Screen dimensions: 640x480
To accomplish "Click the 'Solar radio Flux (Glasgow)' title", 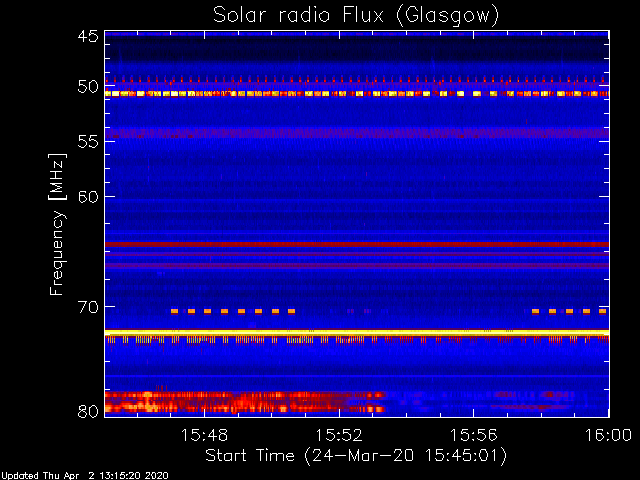I will pyautogui.click(x=356, y=16).
